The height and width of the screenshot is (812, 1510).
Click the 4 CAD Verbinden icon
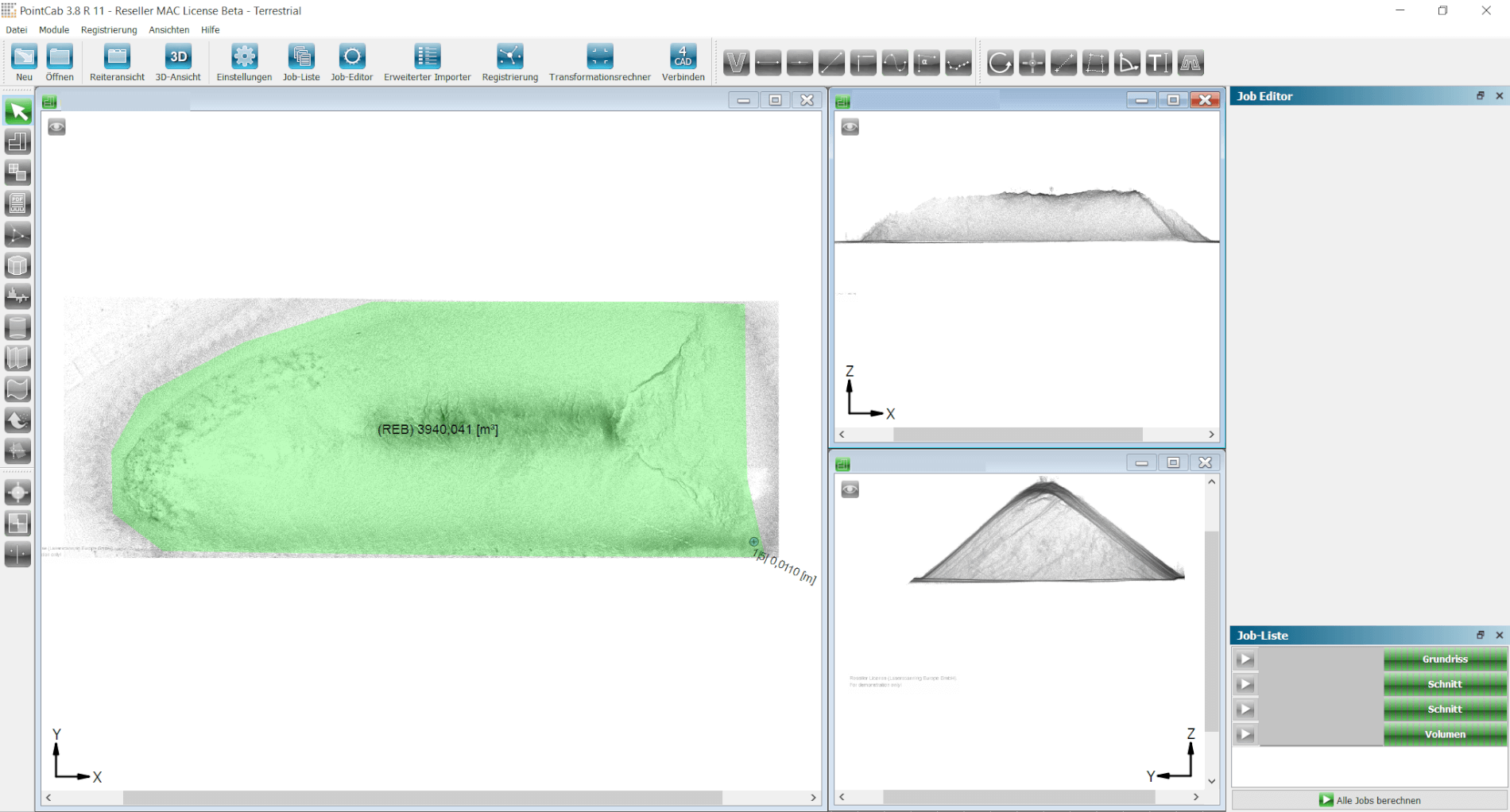point(683,62)
